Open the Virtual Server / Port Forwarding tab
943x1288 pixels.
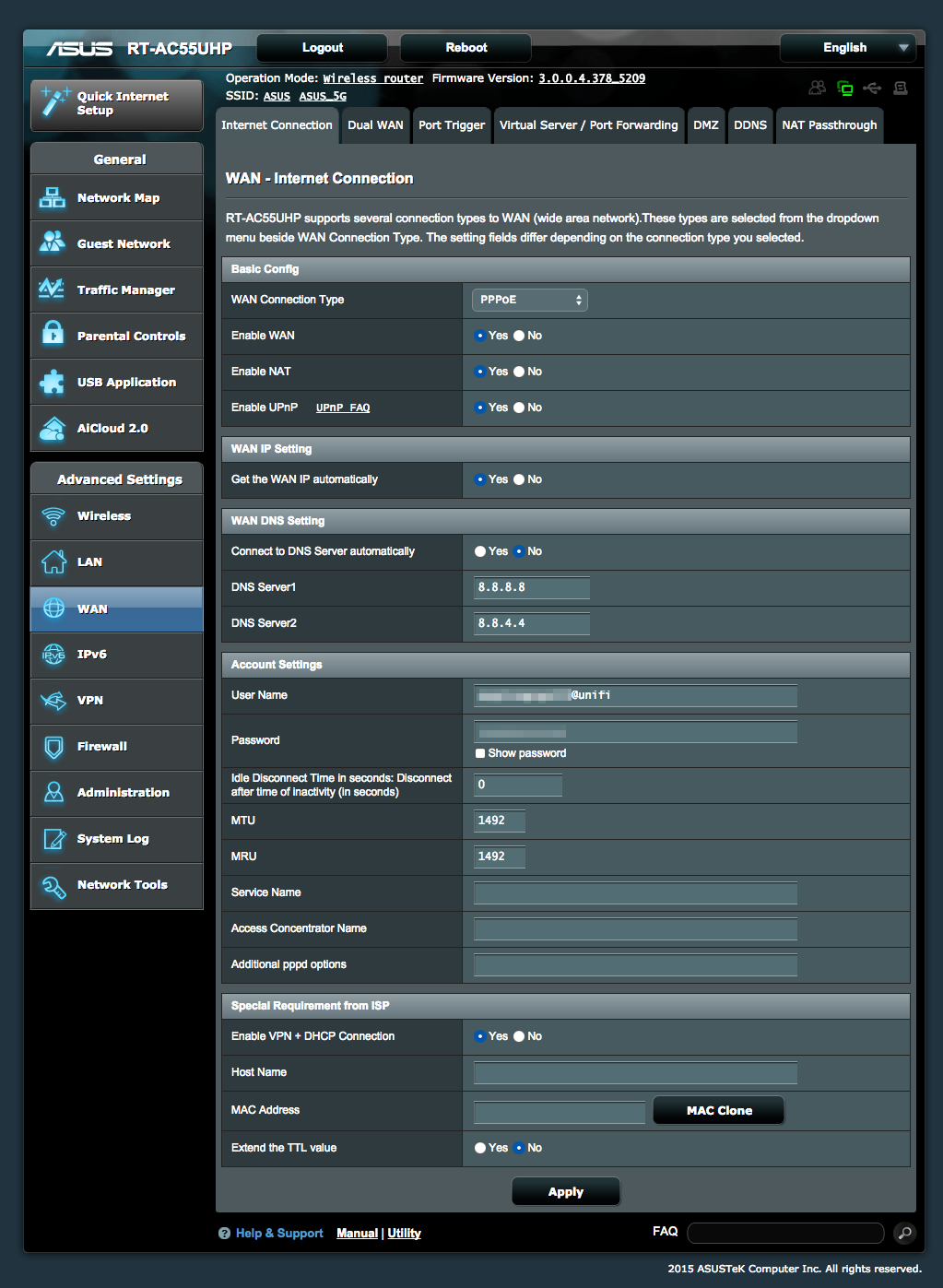[588, 125]
